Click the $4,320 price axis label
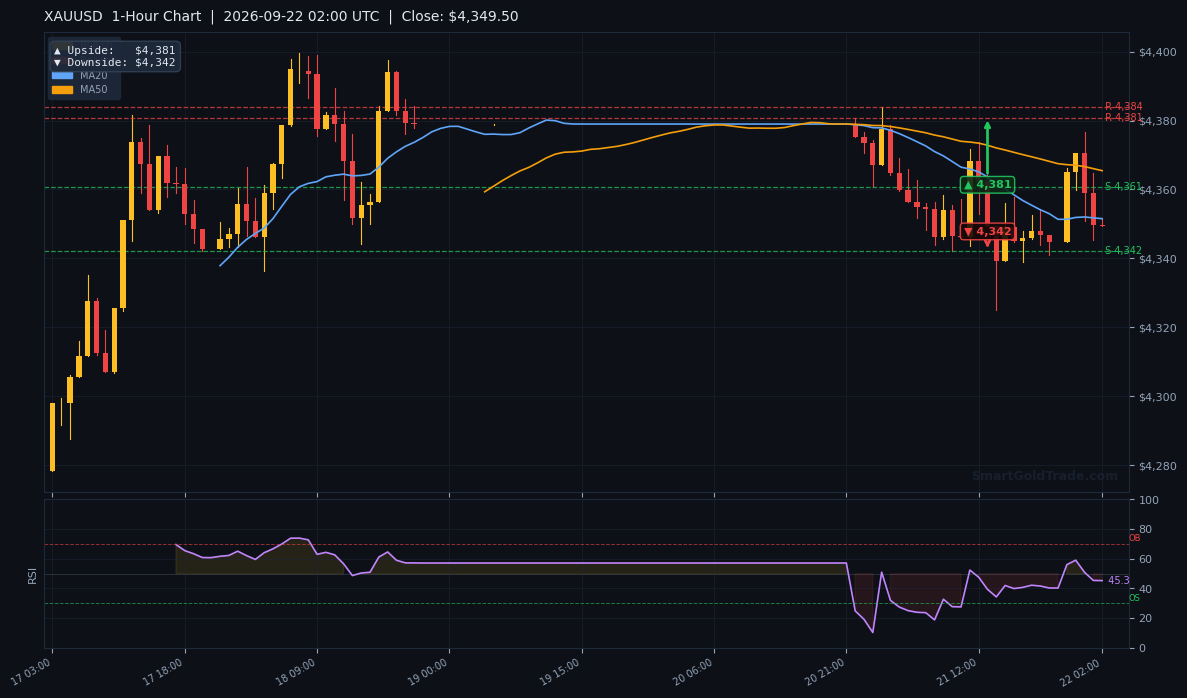 click(x=1157, y=328)
